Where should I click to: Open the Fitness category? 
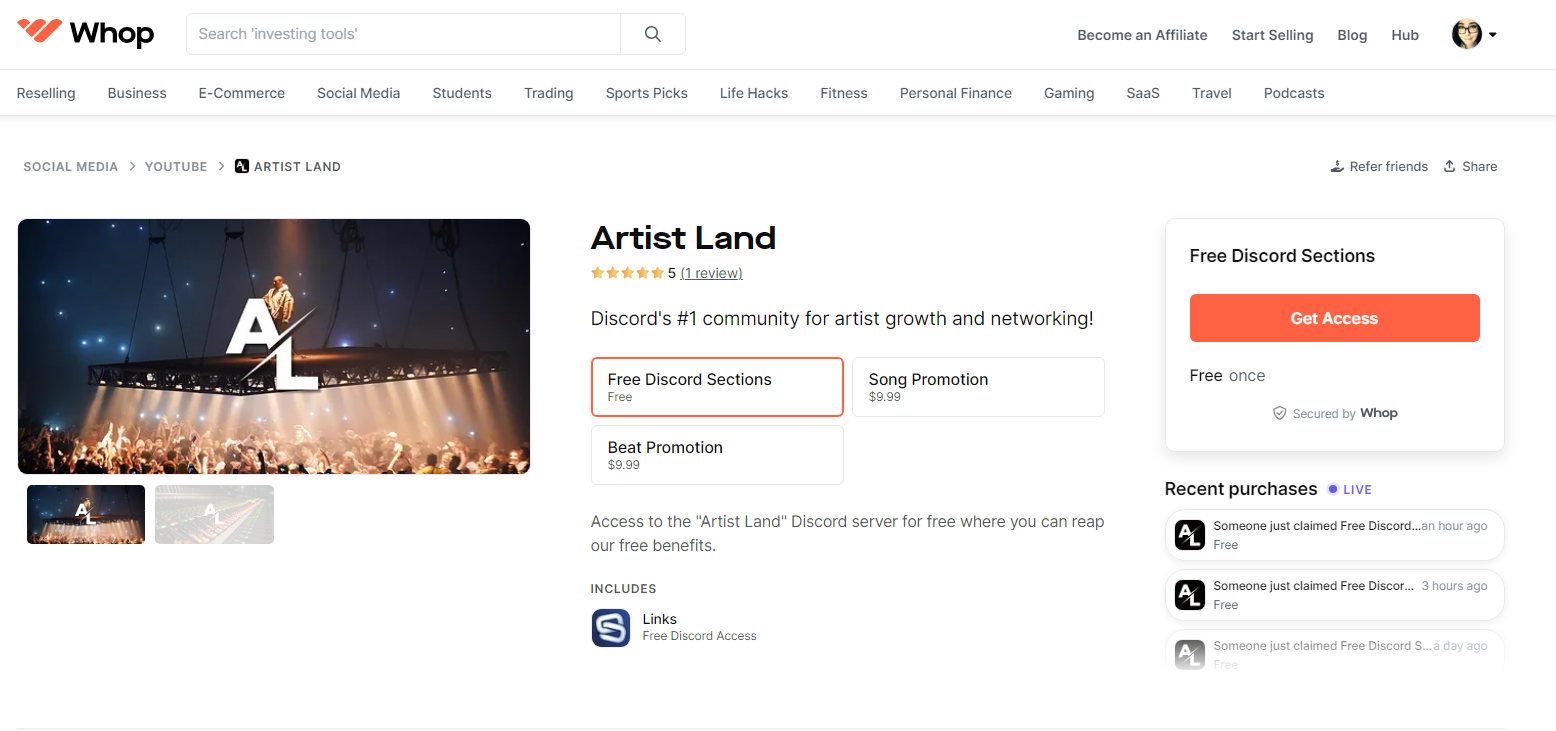coord(844,93)
